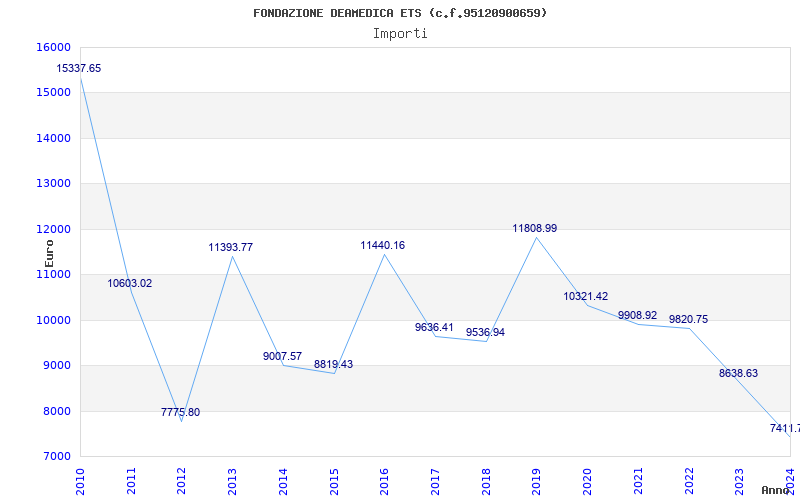Click x-axis year 2018
The width and height of the screenshot is (800, 500).
click(486, 481)
